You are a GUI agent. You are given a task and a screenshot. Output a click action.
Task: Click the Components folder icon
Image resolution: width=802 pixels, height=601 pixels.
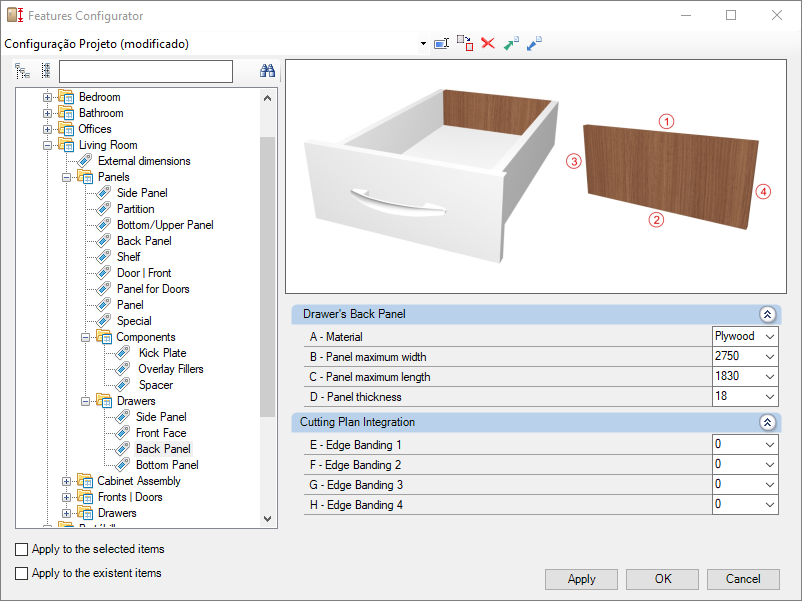[x=104, y=337]
